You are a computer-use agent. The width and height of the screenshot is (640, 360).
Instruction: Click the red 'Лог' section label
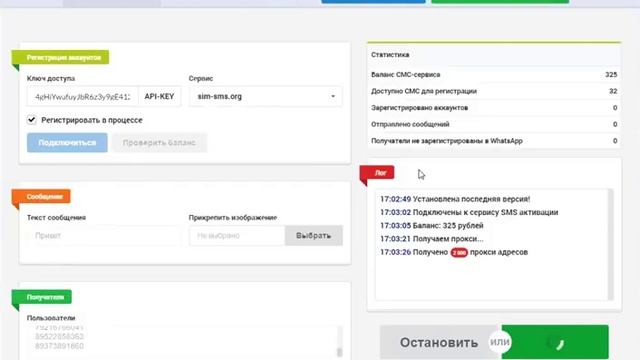coord(377,173)
